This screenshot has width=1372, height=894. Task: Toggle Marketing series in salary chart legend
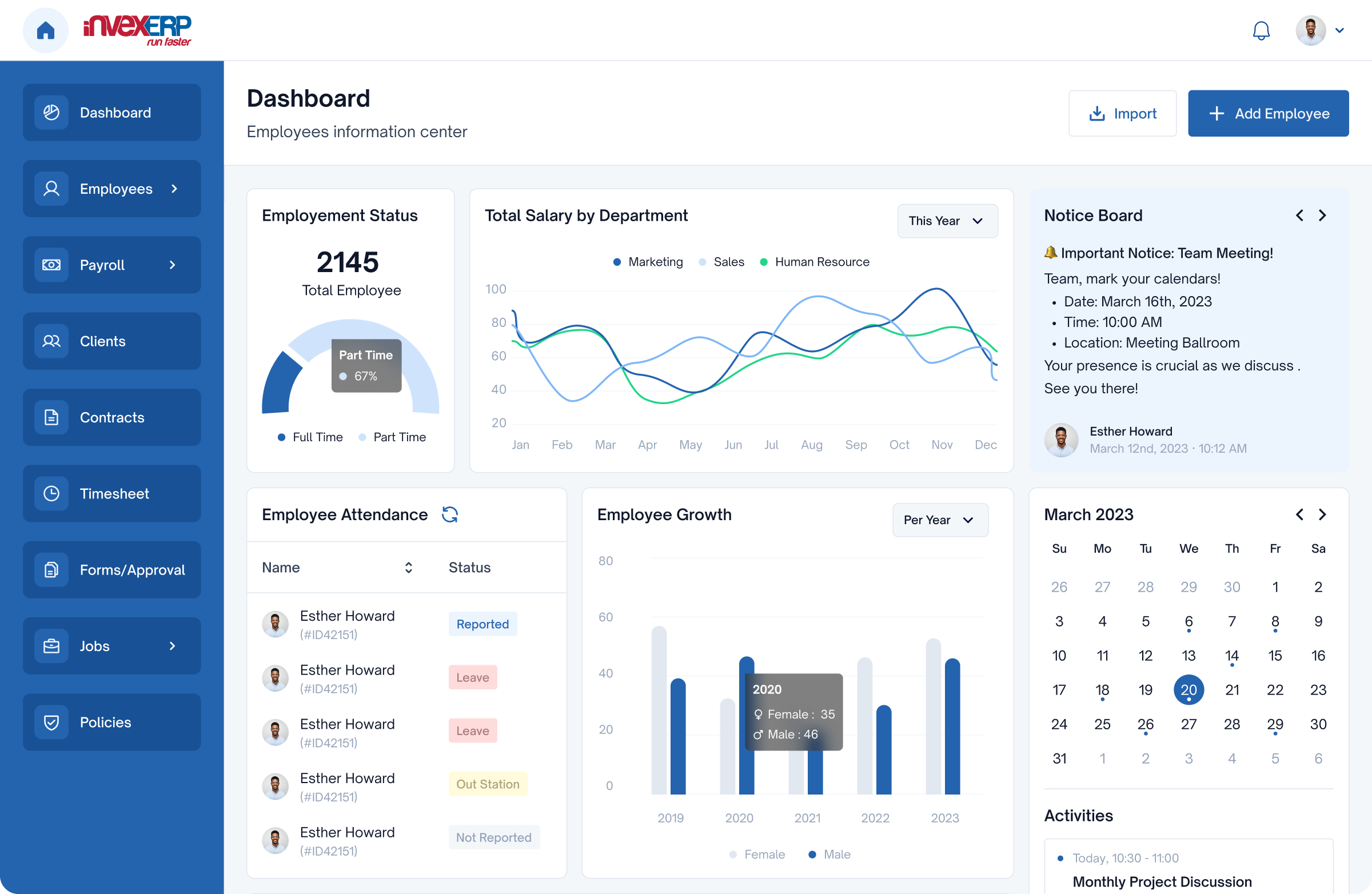click(x=648, y=262)
